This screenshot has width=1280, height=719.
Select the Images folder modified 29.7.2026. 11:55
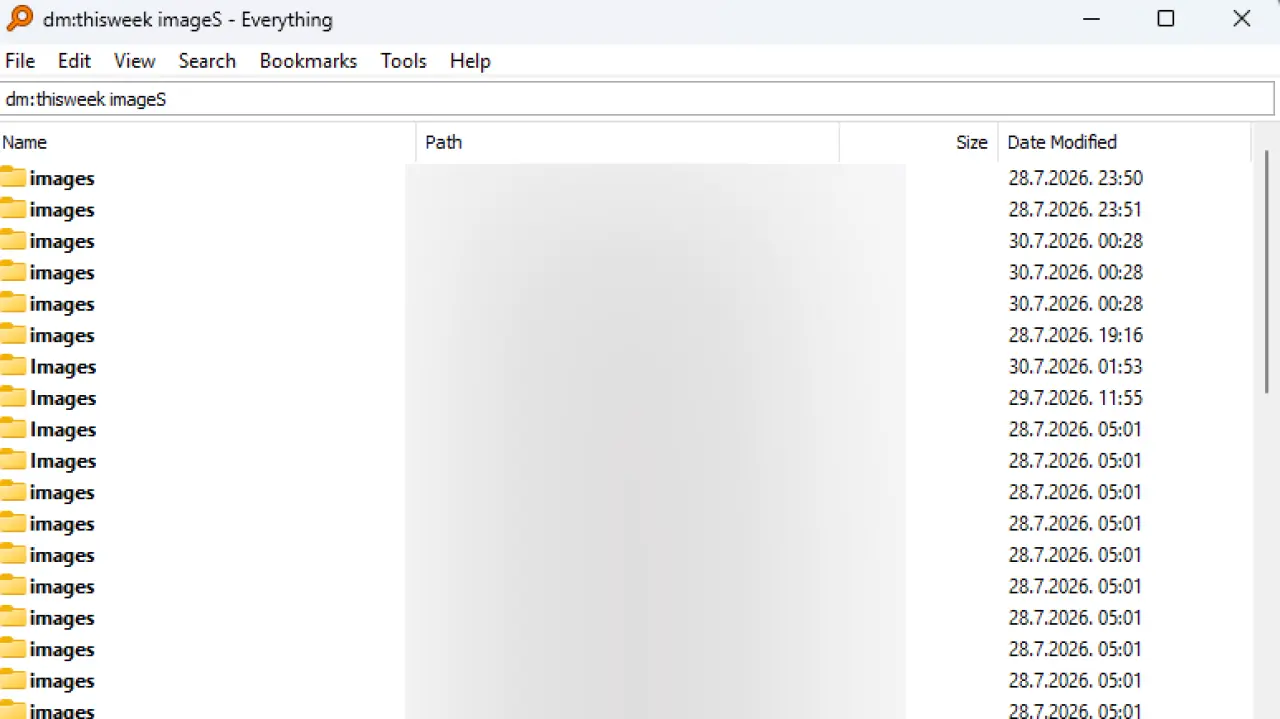(x=63, y=398)
